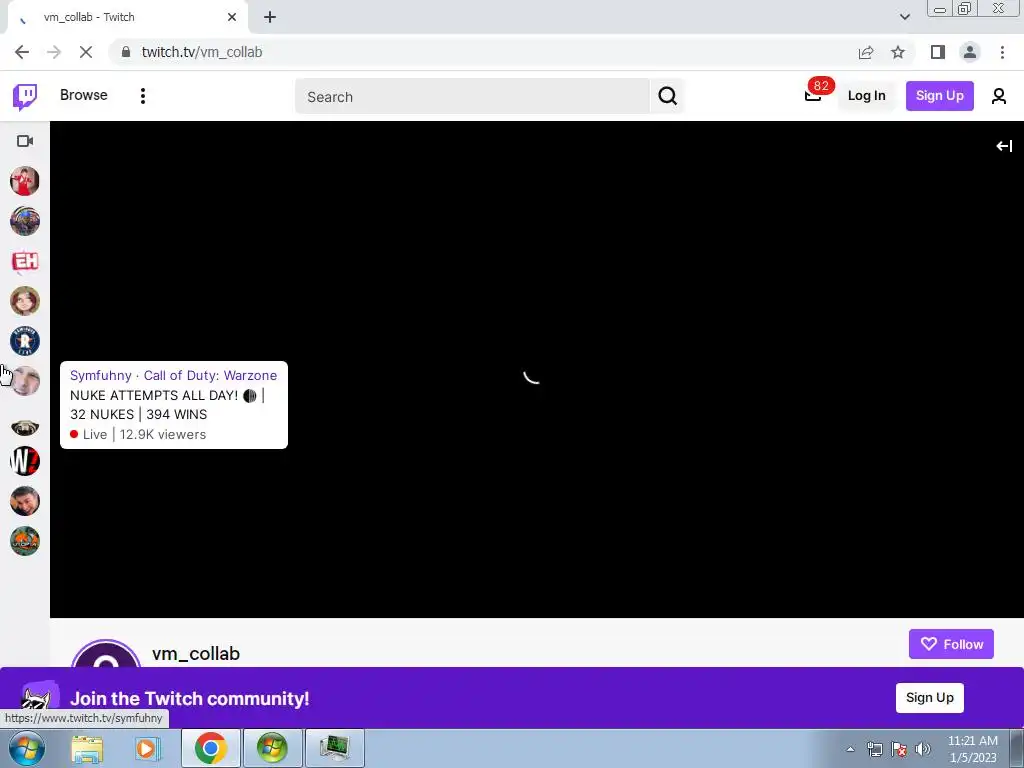Click the Sign Up button in top navigation
The image size is (1024, 768).
coord(939,96)
